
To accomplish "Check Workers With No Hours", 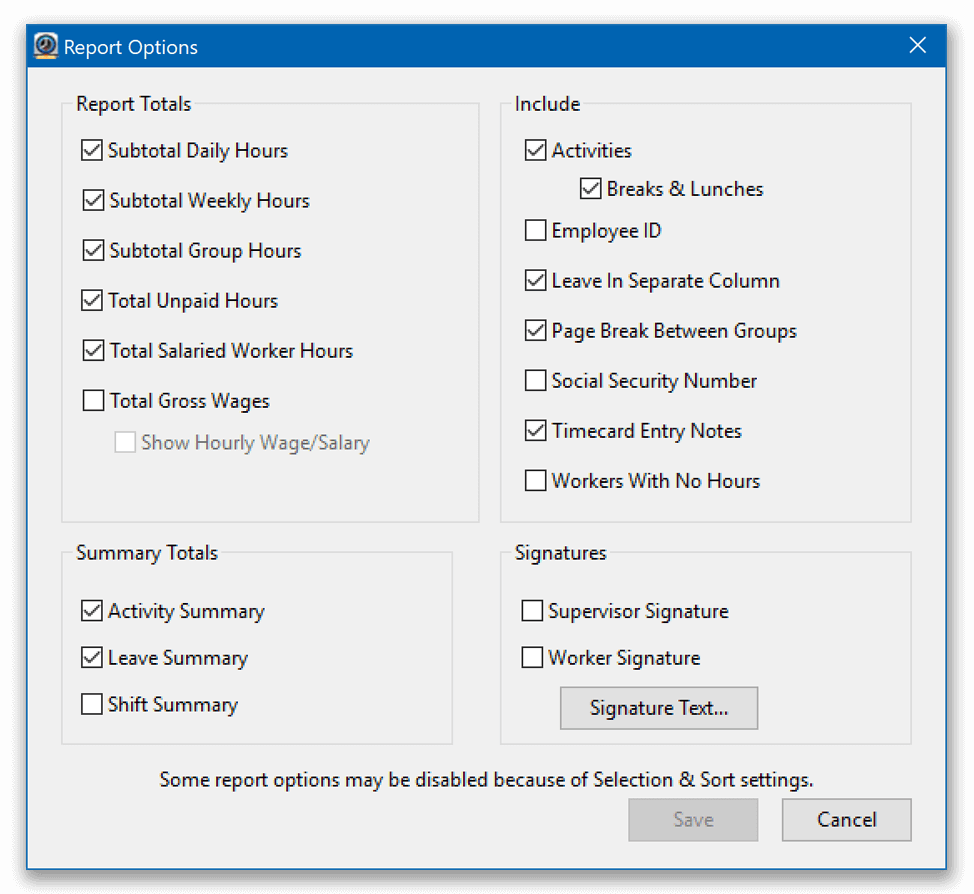I will [535, 480].
